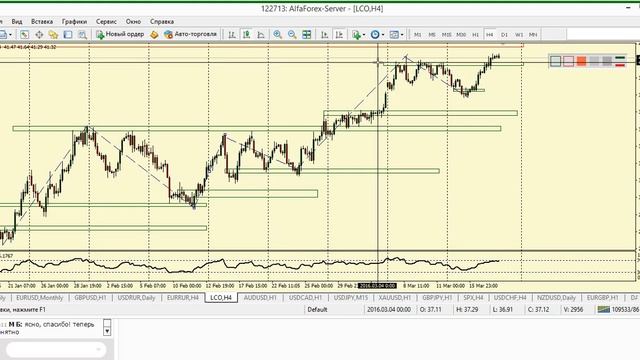Switch to EURUSD,Monthly chart tab
640x360 pixels.
pyautogui.click(x=40, y=298)
